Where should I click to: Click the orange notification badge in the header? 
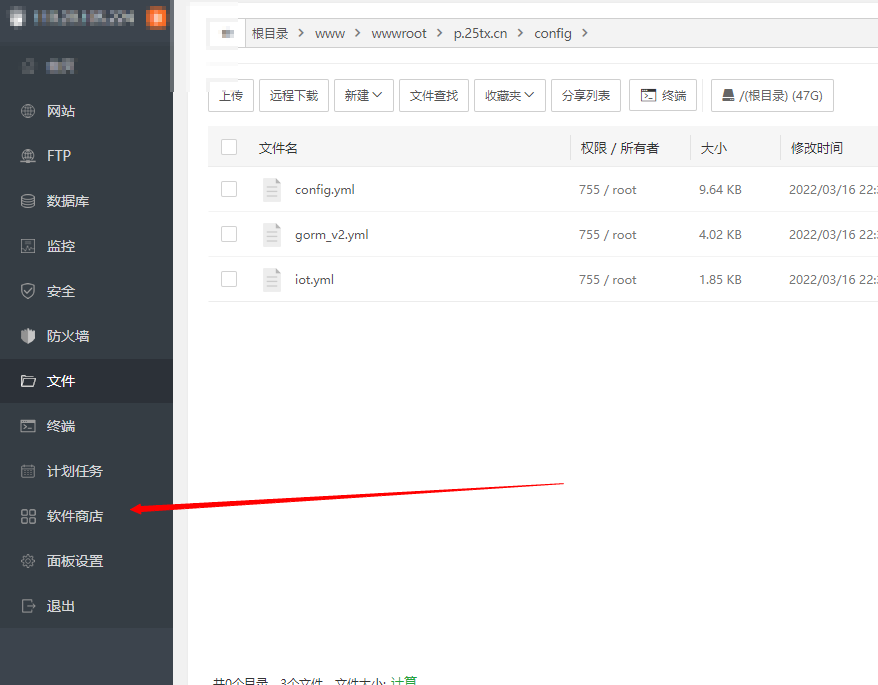tap(156, 18)
